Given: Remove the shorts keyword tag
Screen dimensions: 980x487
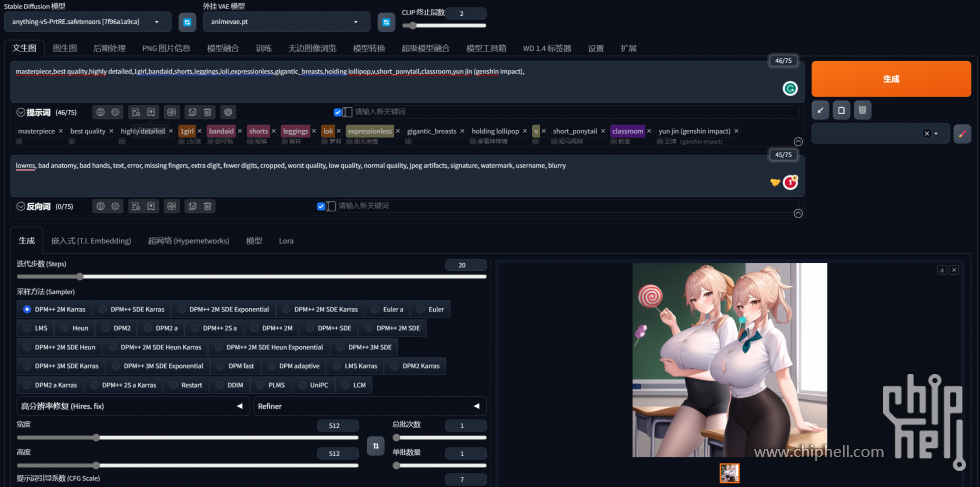Looking at the screenshot, I should [274, 131].
